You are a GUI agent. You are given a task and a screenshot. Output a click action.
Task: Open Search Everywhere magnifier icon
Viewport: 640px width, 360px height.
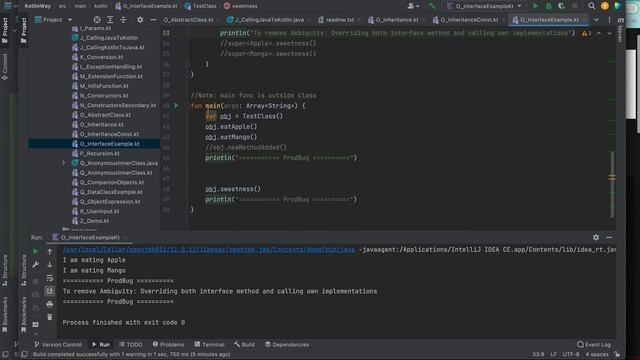(x=591, y=6)
